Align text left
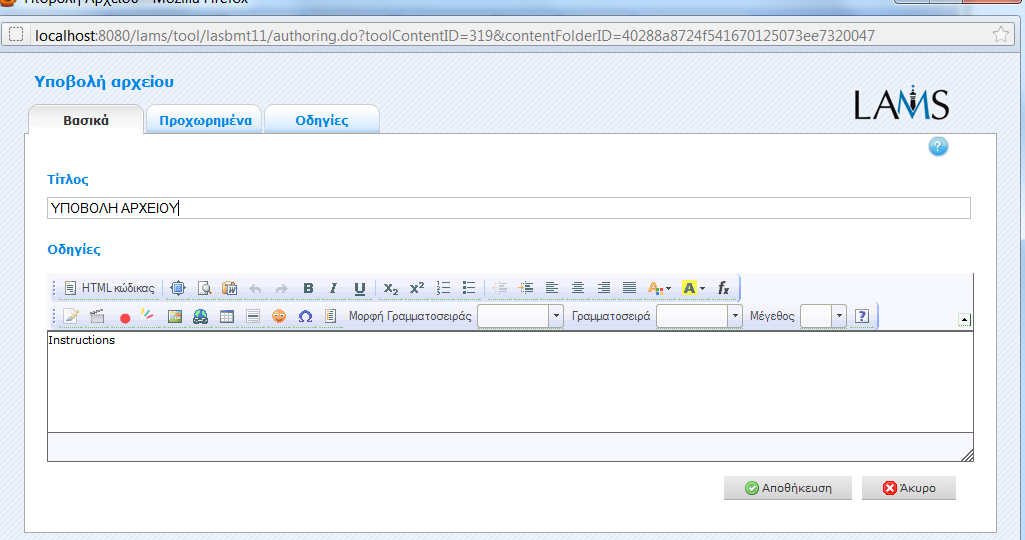This screenshot has width=1025, height=540. coord(552,288)
